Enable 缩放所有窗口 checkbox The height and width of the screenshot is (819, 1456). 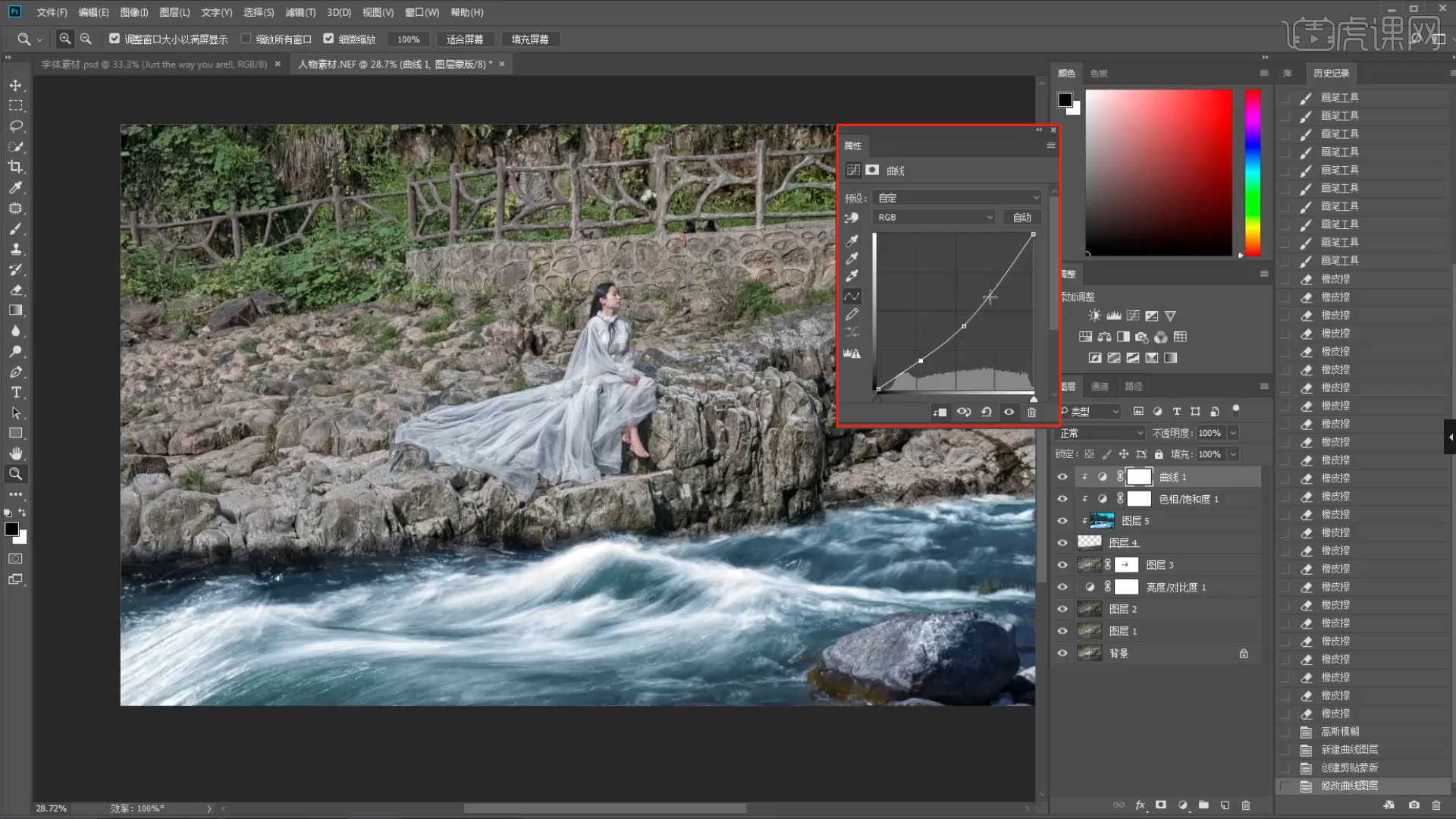[246, 39]
